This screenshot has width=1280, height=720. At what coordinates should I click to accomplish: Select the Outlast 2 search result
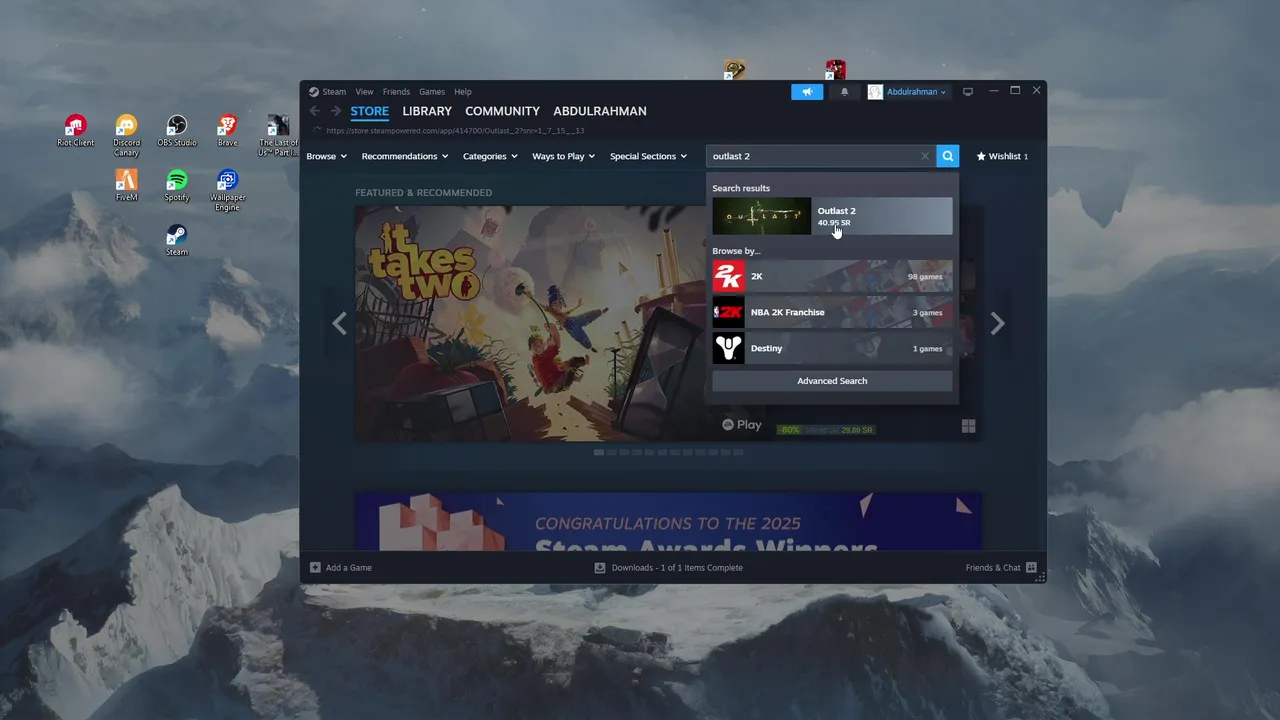[x=832, y=216]
